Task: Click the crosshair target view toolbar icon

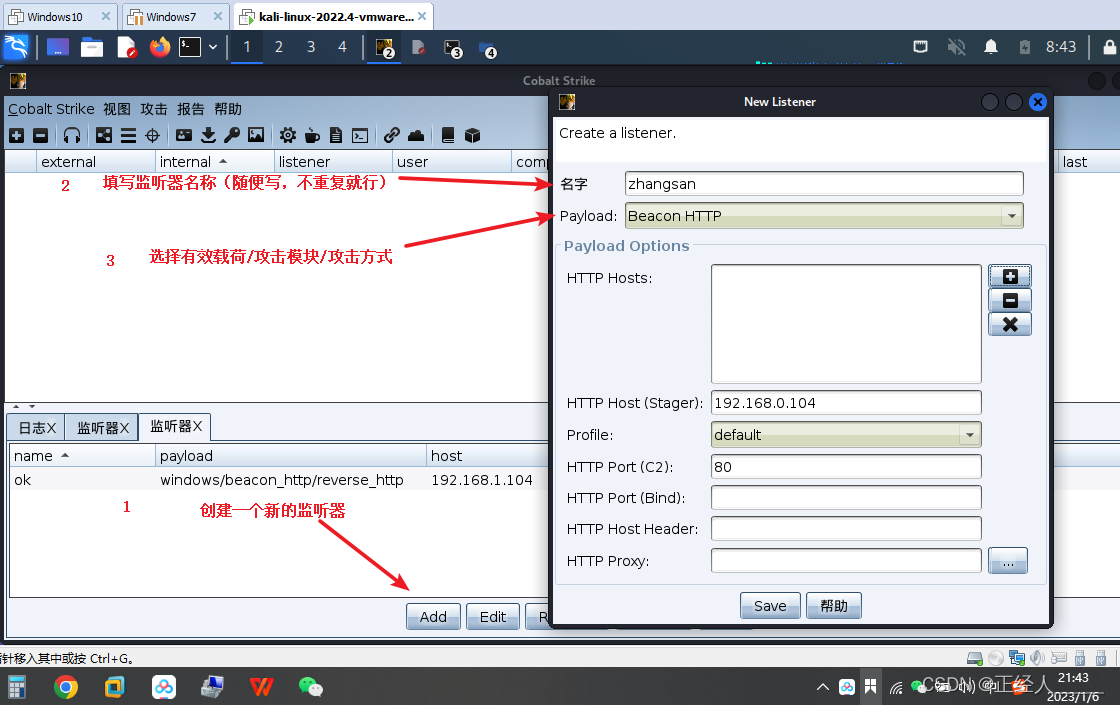Action: 153,135
